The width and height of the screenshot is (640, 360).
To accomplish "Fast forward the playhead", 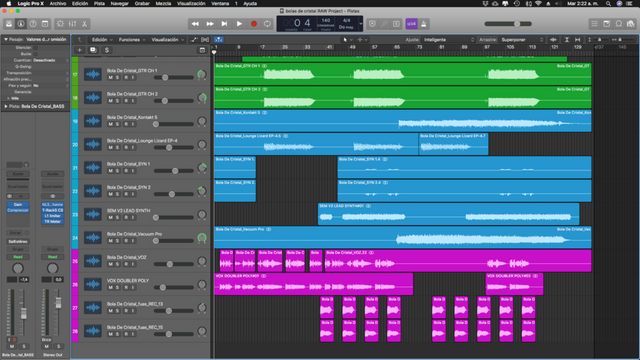I will coord(210,24).
